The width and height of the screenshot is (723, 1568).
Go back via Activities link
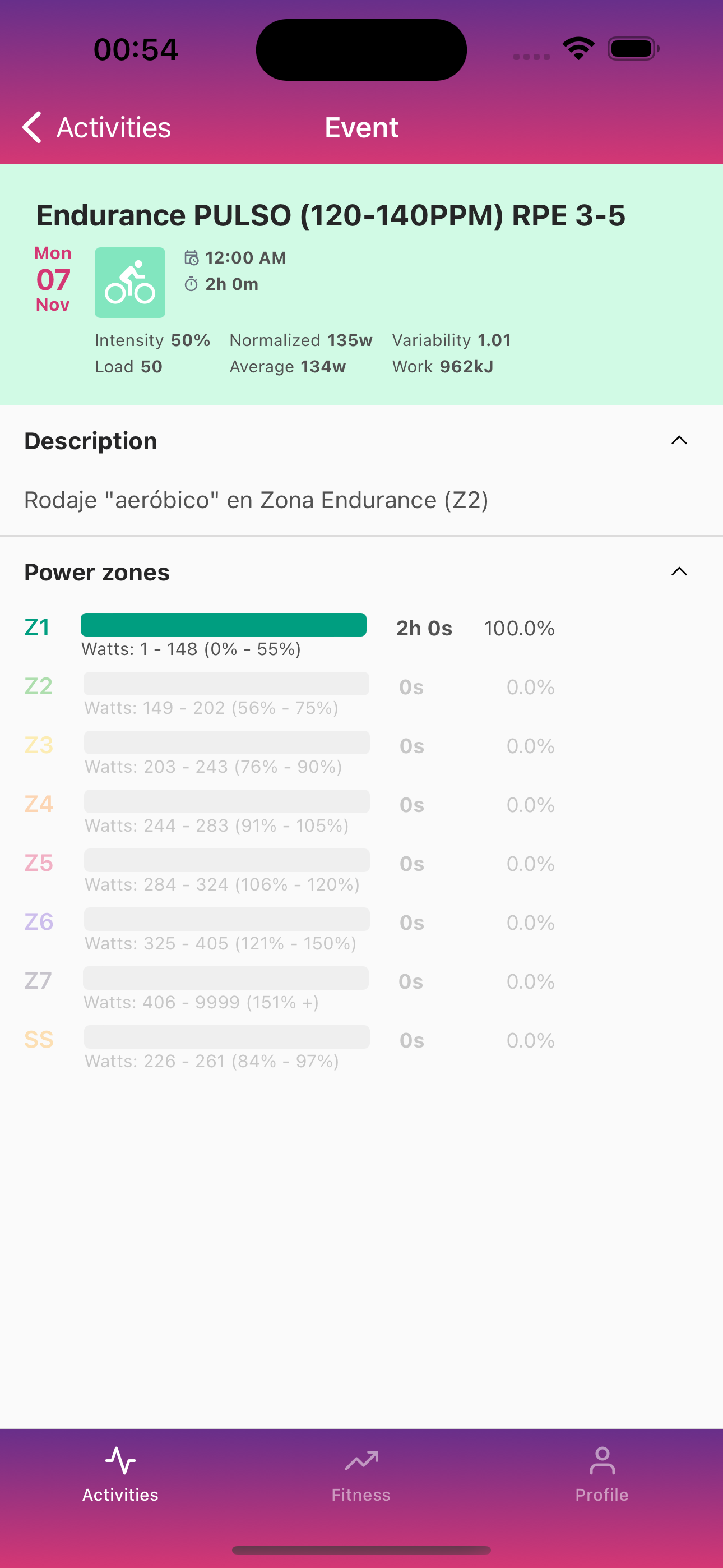click(114, 127)
